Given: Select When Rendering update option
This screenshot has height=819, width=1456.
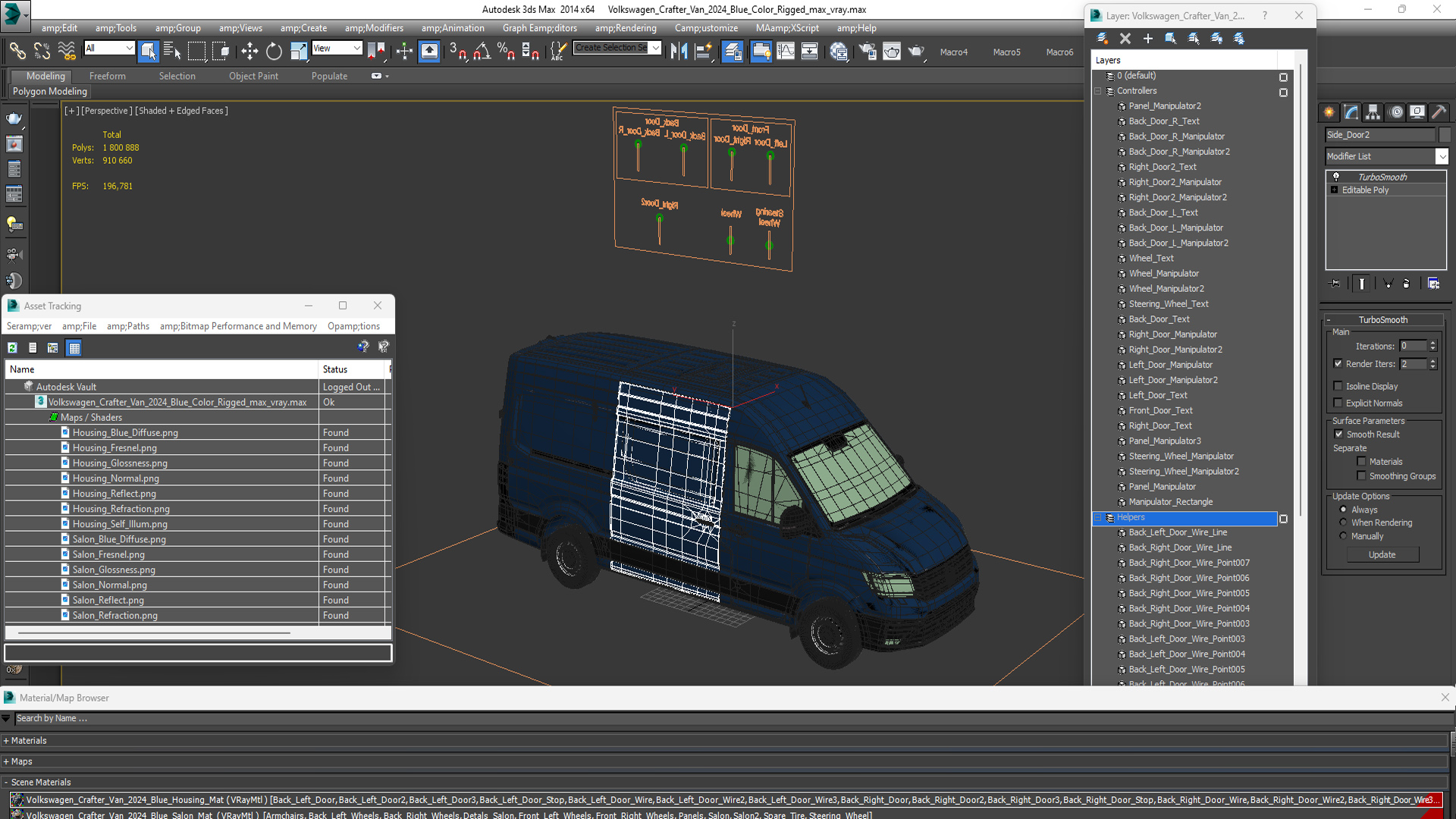Looking at the screenshot, I should coord(1343,522).
